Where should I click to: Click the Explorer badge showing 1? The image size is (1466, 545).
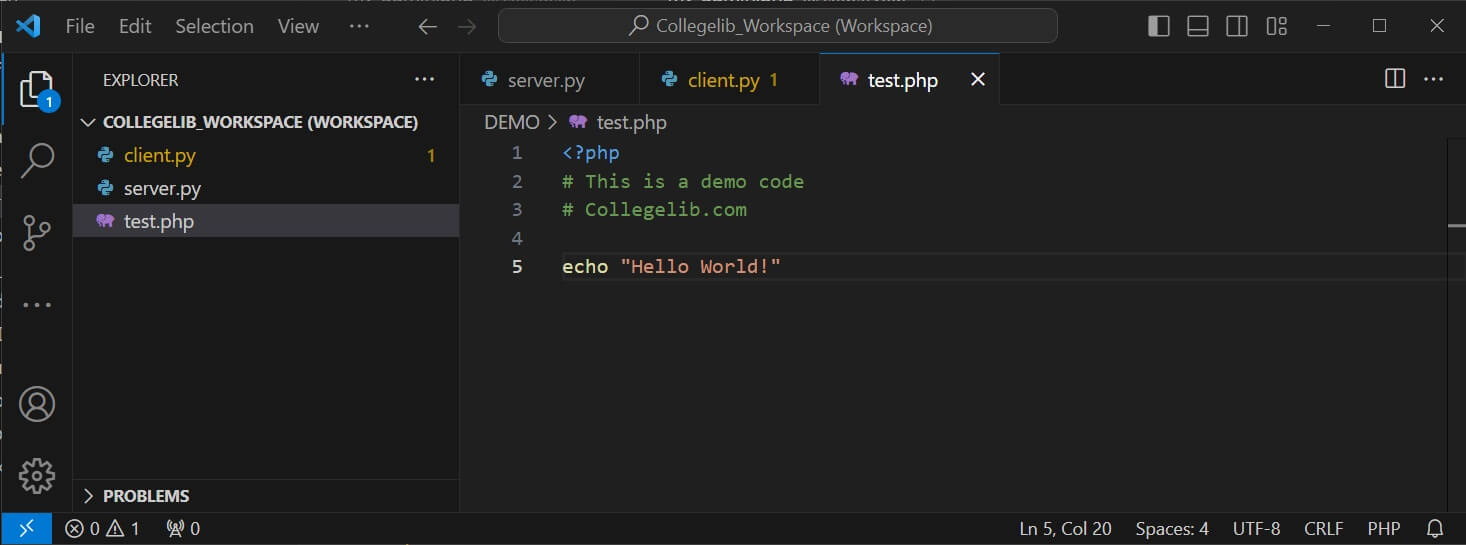click(49, 101)
